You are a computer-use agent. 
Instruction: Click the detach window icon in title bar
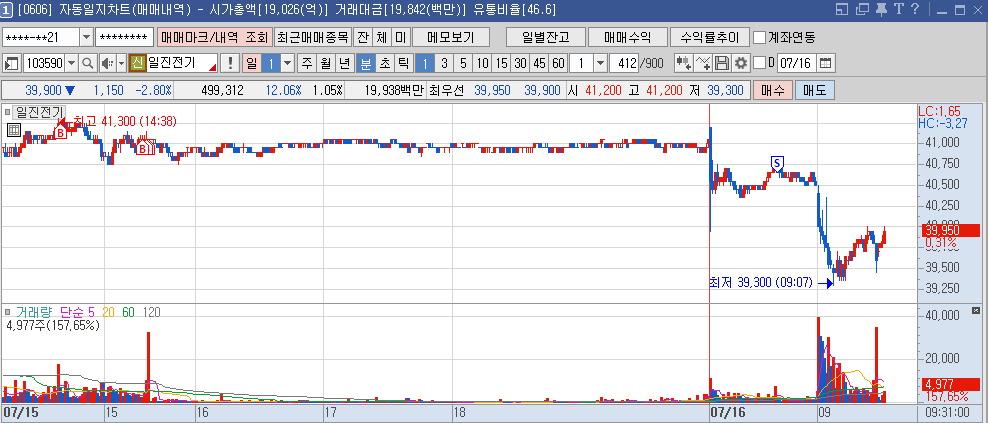[x=863, y=9]
